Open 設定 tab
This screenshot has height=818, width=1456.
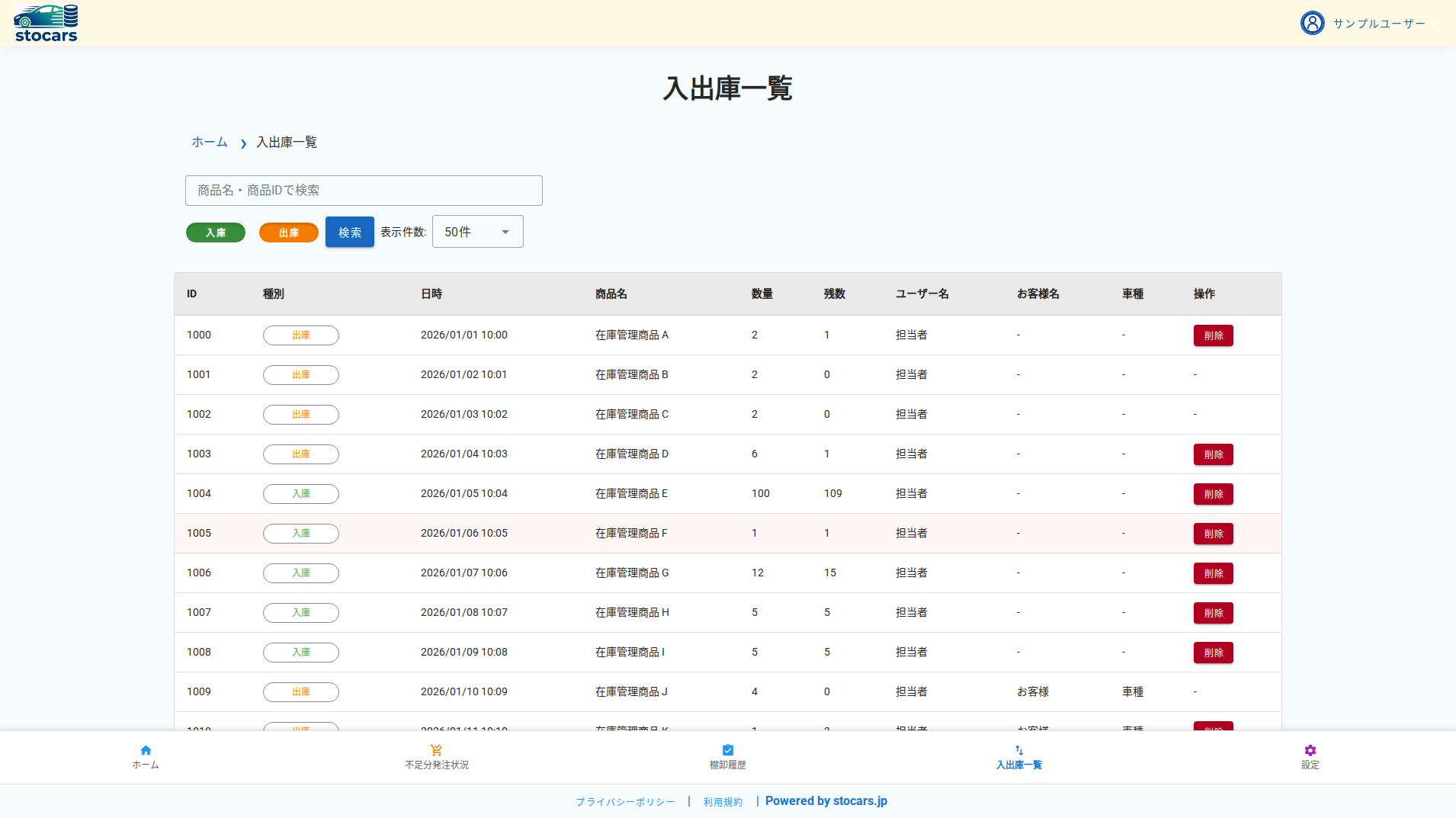coord(1310,758)
